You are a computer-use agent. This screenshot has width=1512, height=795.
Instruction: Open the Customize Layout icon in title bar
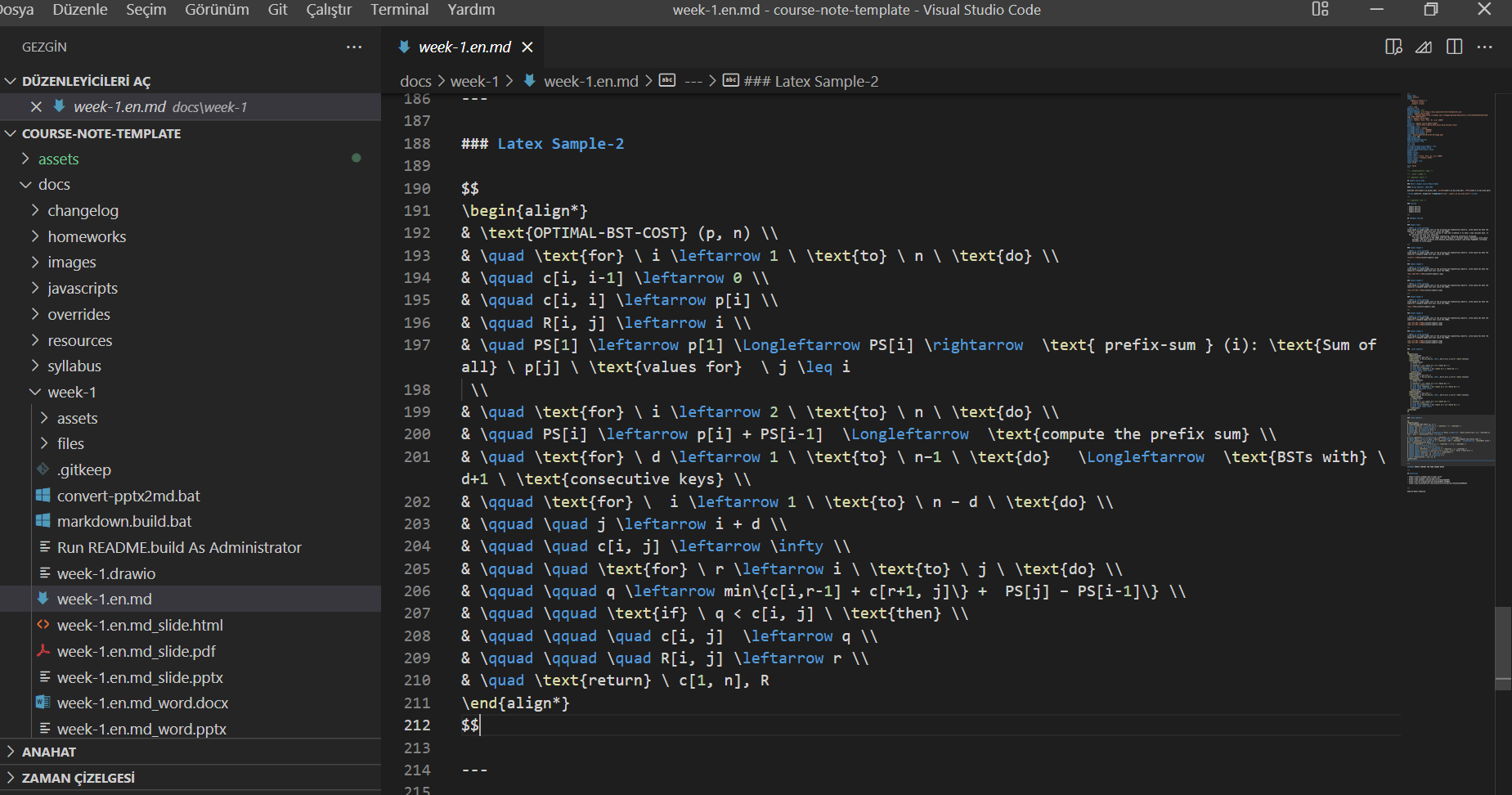(1320, 10)
